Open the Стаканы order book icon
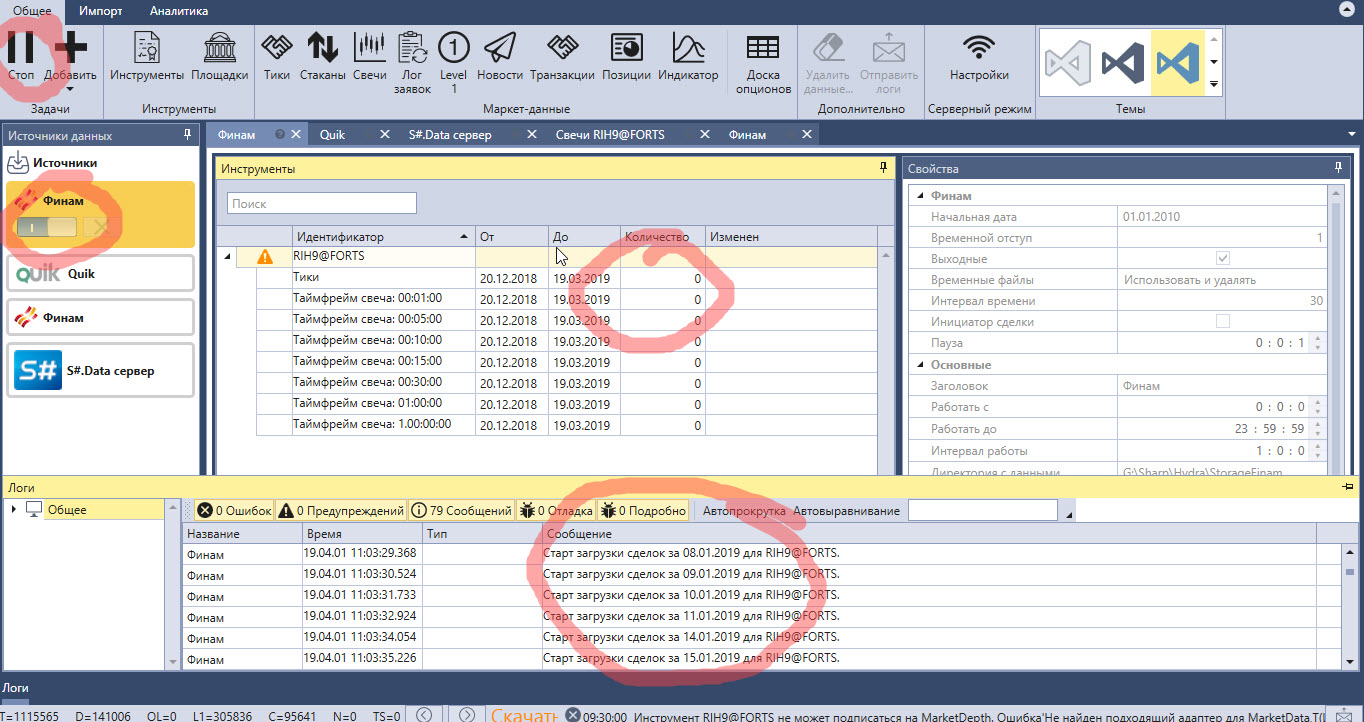Image resolution: width=1364 pixels, height=722 pixels. 322,47
